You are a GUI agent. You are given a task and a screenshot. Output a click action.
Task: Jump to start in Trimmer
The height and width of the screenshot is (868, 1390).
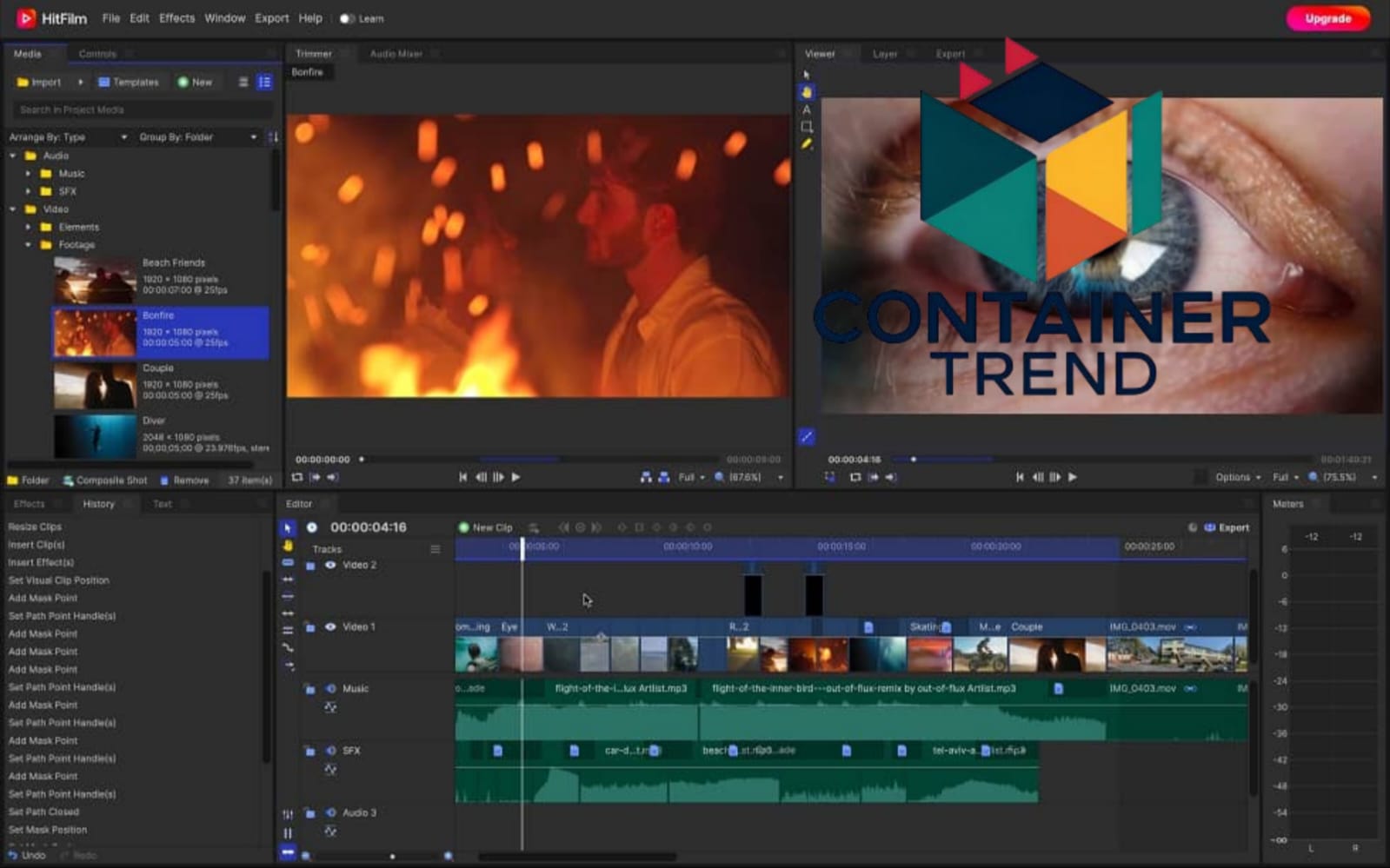463,477
